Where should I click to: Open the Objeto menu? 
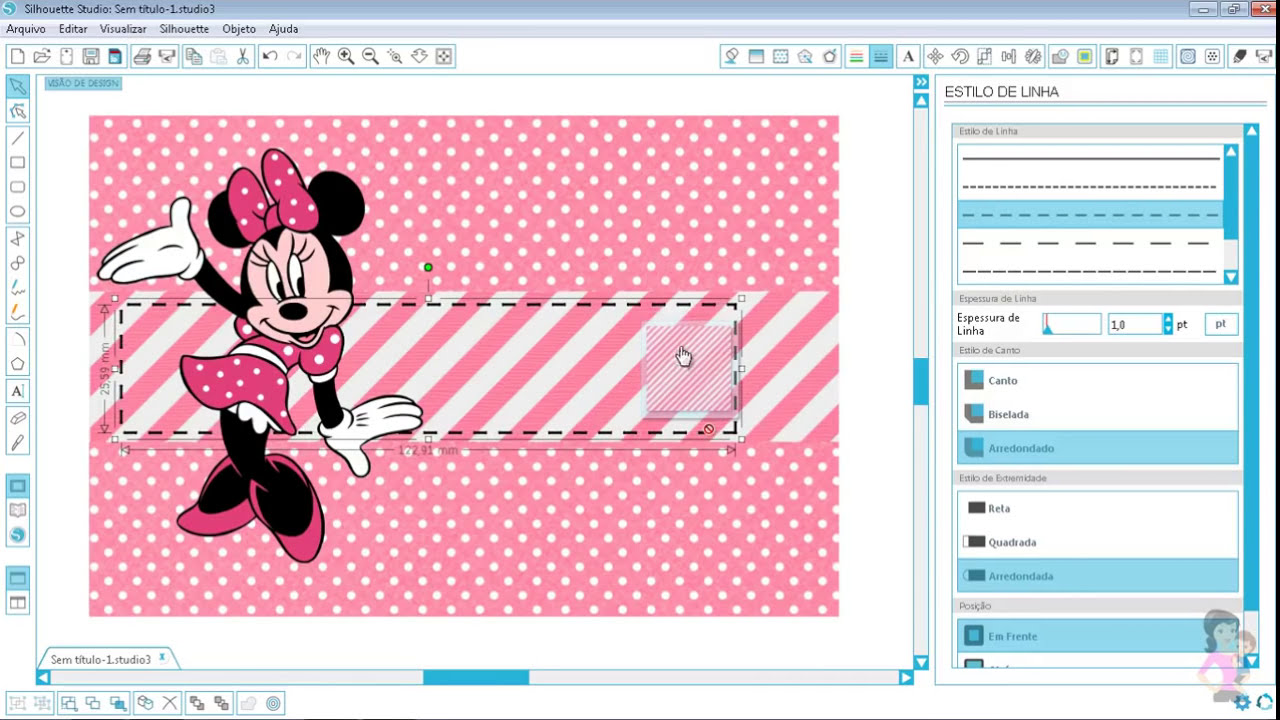click(239, 29)
